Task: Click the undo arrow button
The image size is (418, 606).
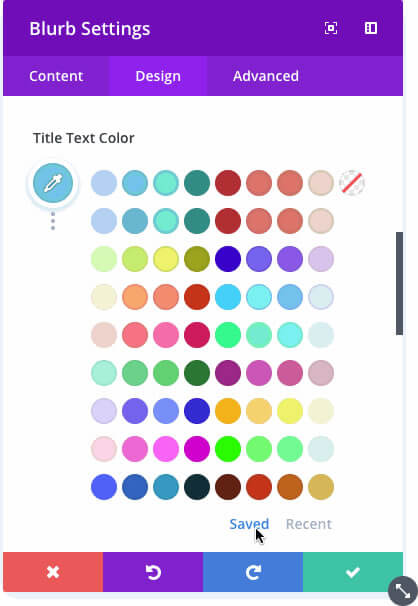Action: pos(153,572)
